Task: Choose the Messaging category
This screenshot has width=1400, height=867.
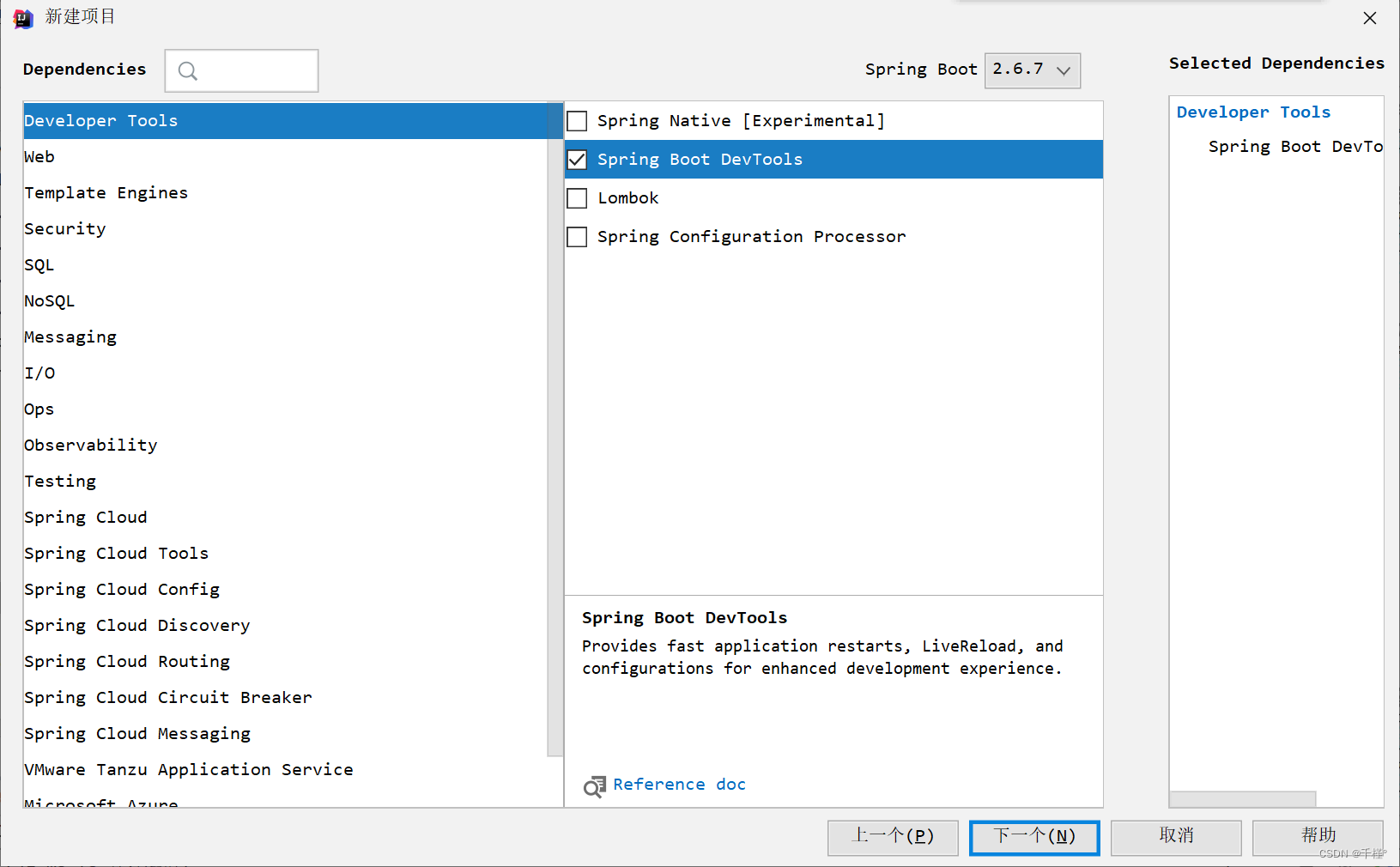Action: 285,337
